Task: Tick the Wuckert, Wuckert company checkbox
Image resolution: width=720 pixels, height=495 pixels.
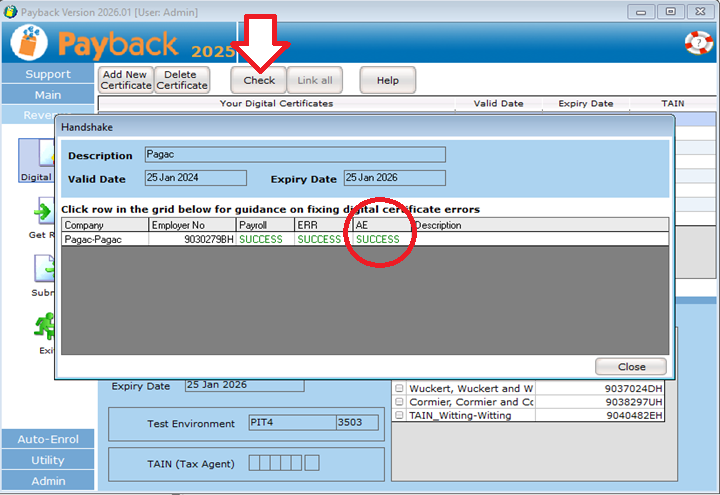Action: tap(399, 388)
